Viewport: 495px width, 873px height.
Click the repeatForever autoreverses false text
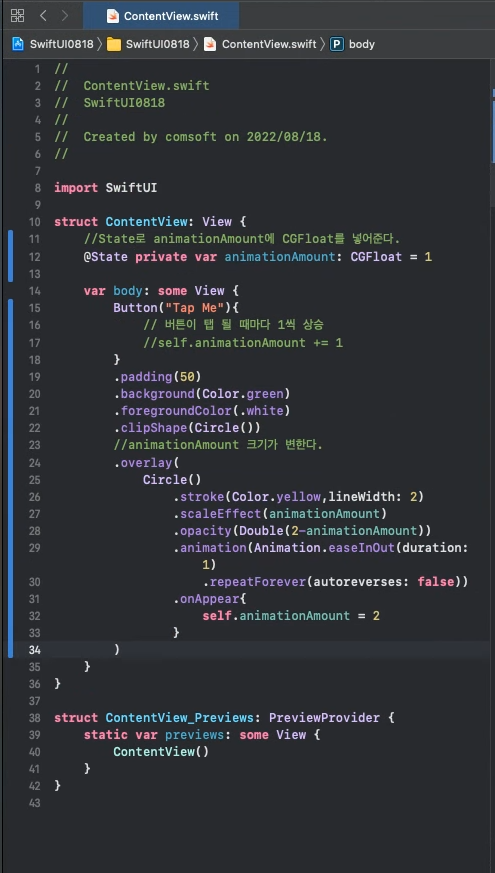click(x=336, y=582)
